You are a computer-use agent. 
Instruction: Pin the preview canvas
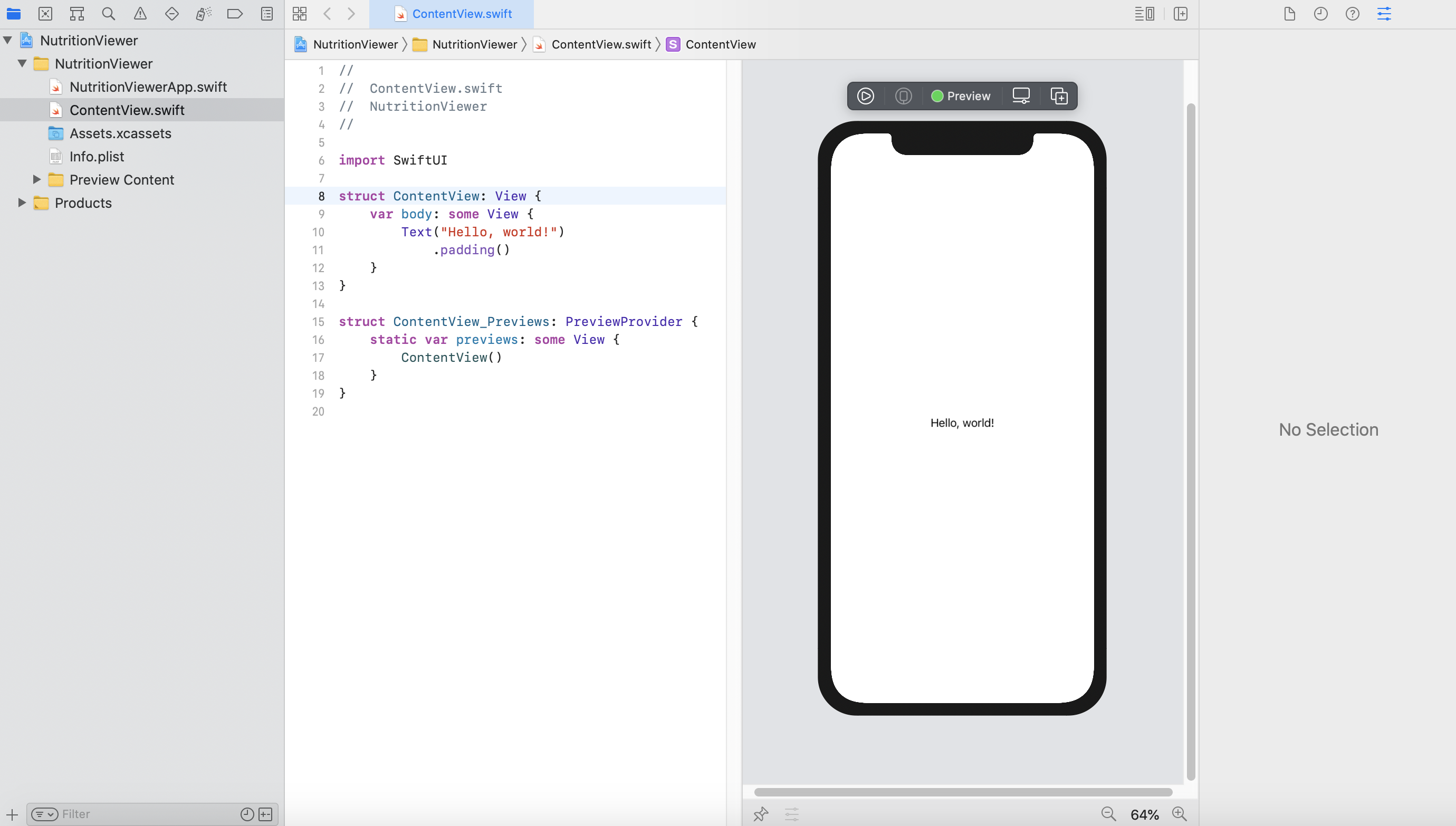click(761, 814)
